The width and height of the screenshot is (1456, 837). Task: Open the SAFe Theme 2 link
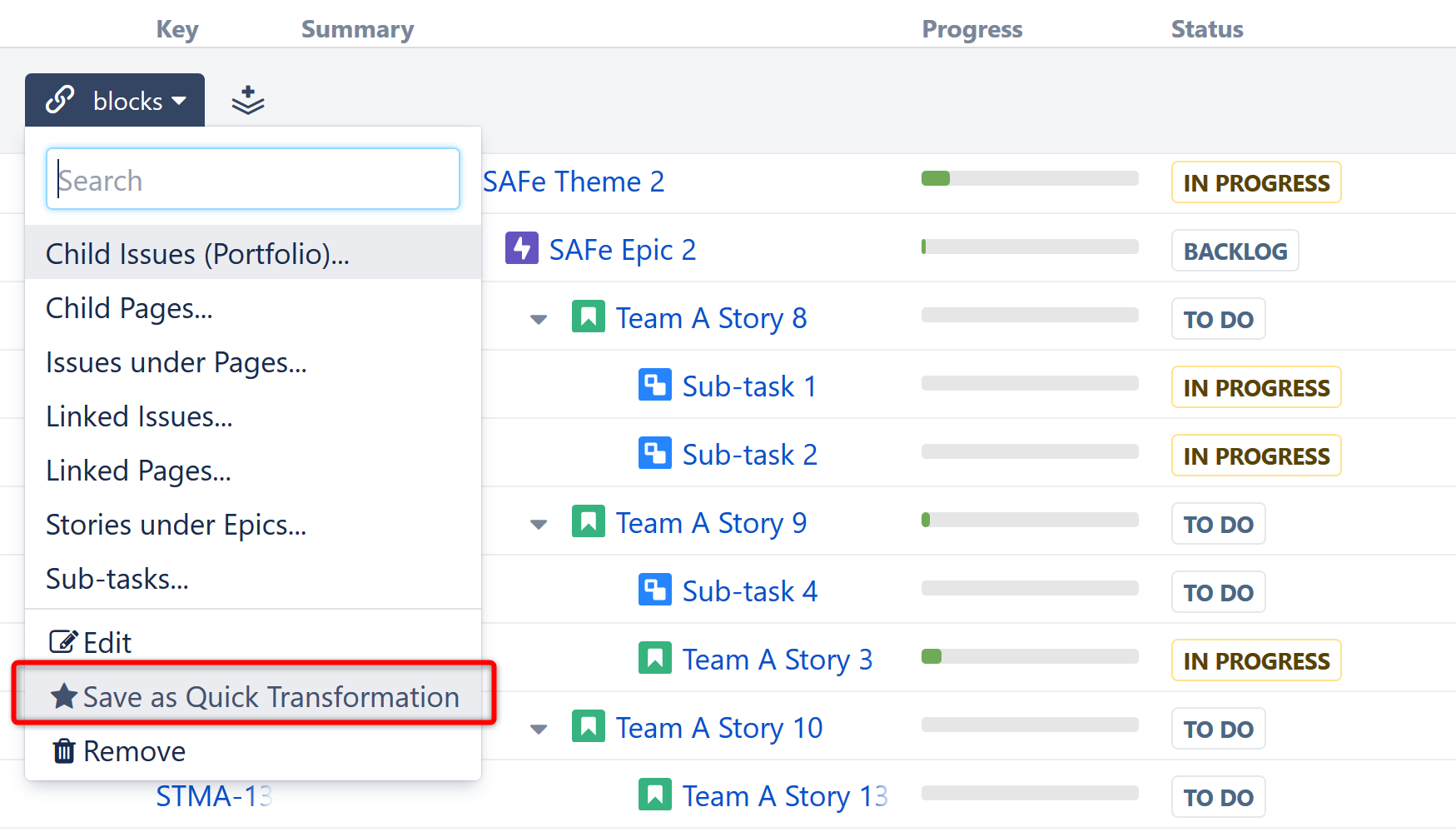point(574,182)
